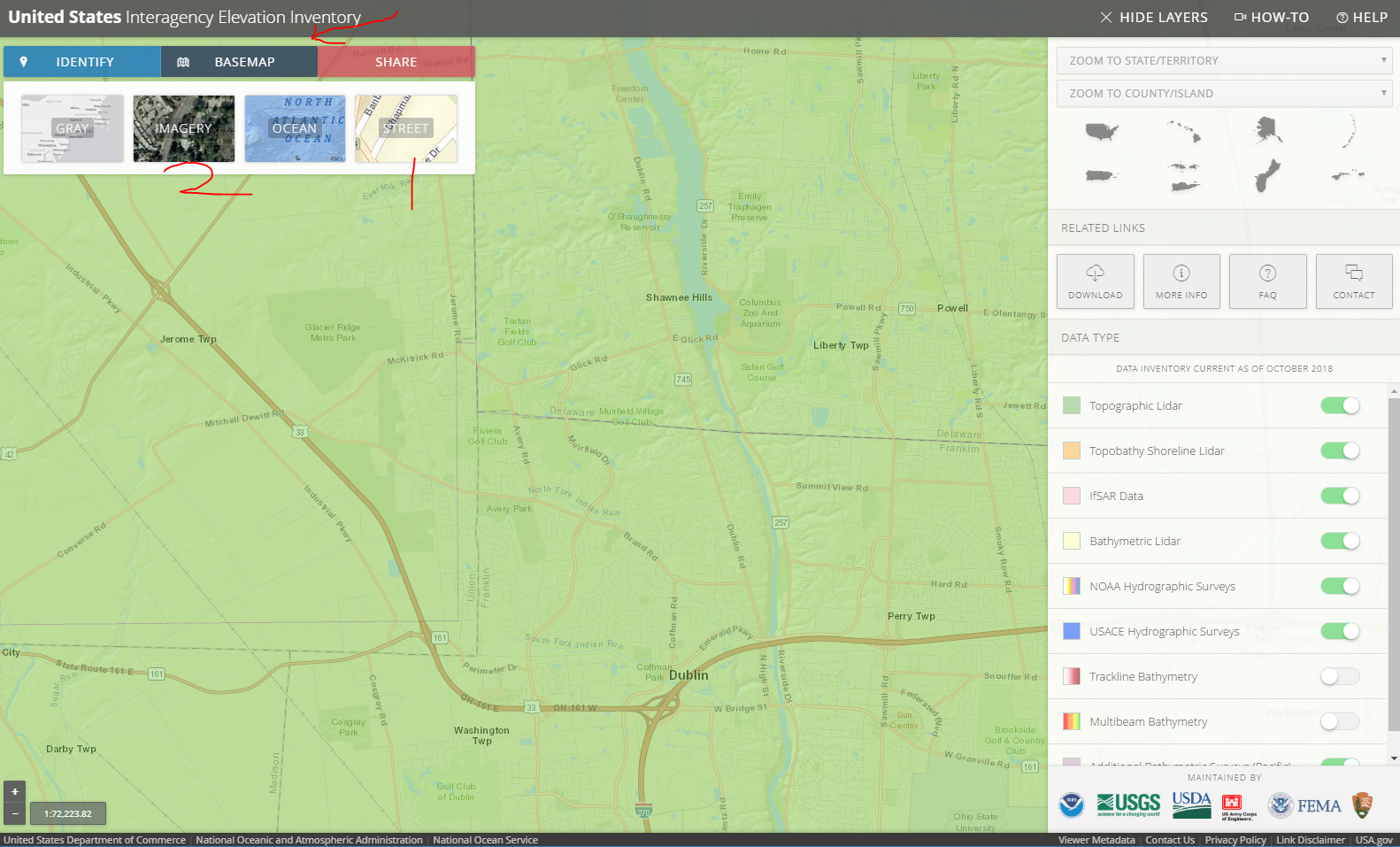Zoom to the Alaska icon
1400x847 pixels.
click(x=1268, y=130)
